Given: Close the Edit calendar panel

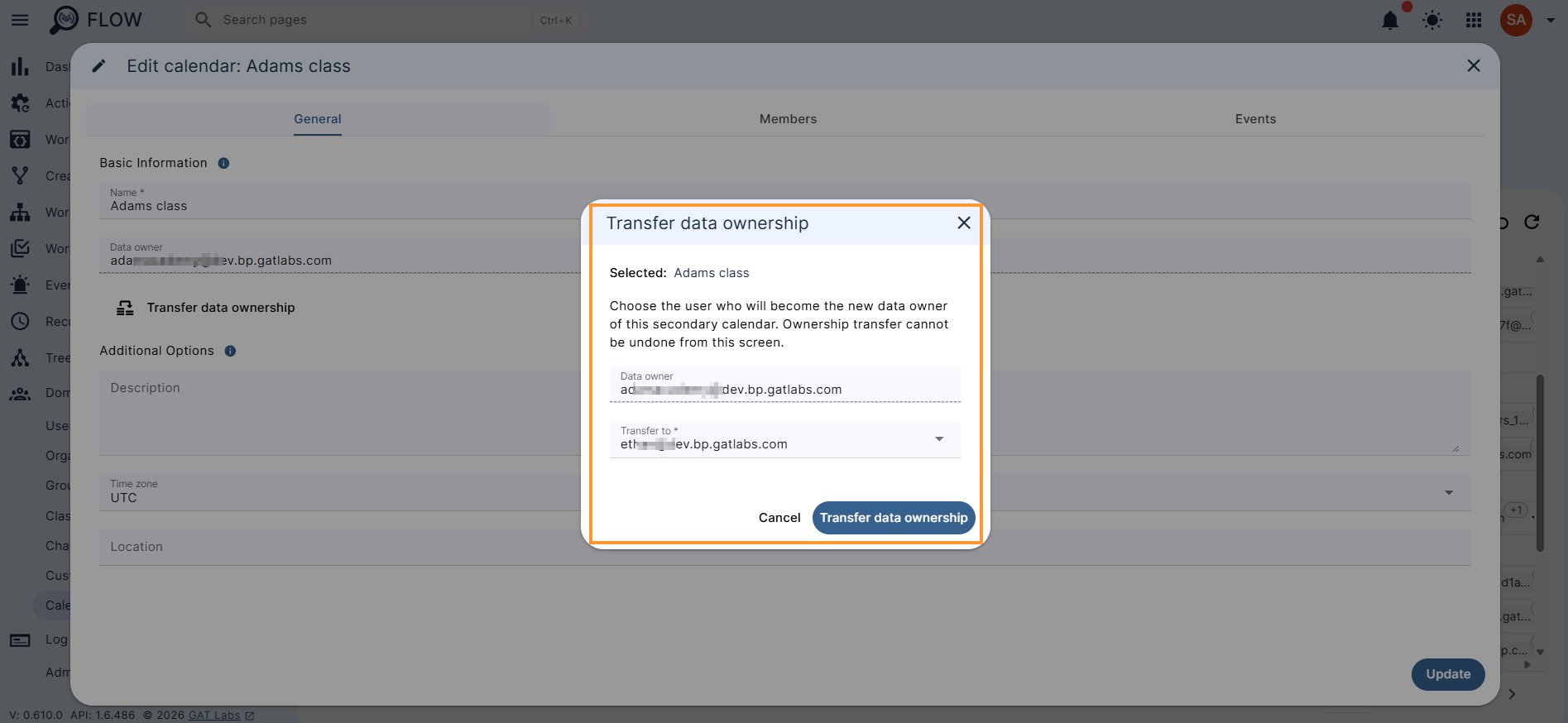Looking at the screenshot, I should click(x=1474, y=65).
